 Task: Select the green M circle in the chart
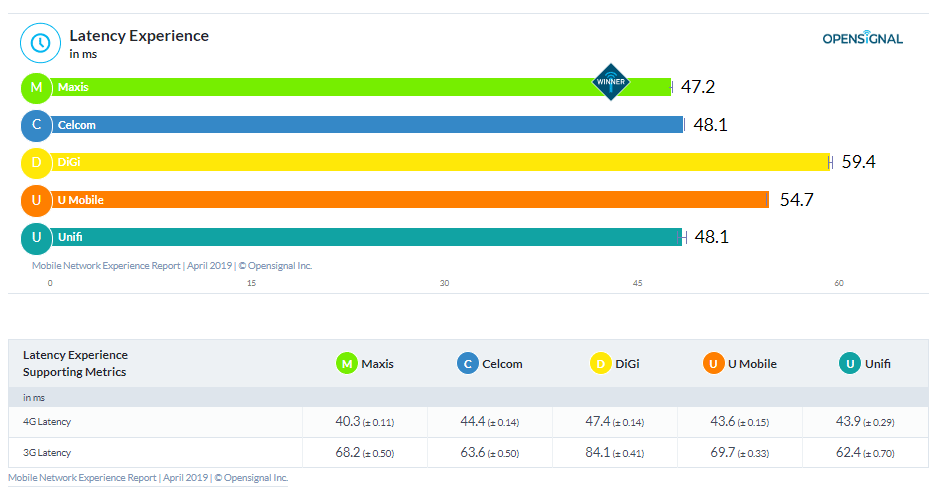[36, 88]
